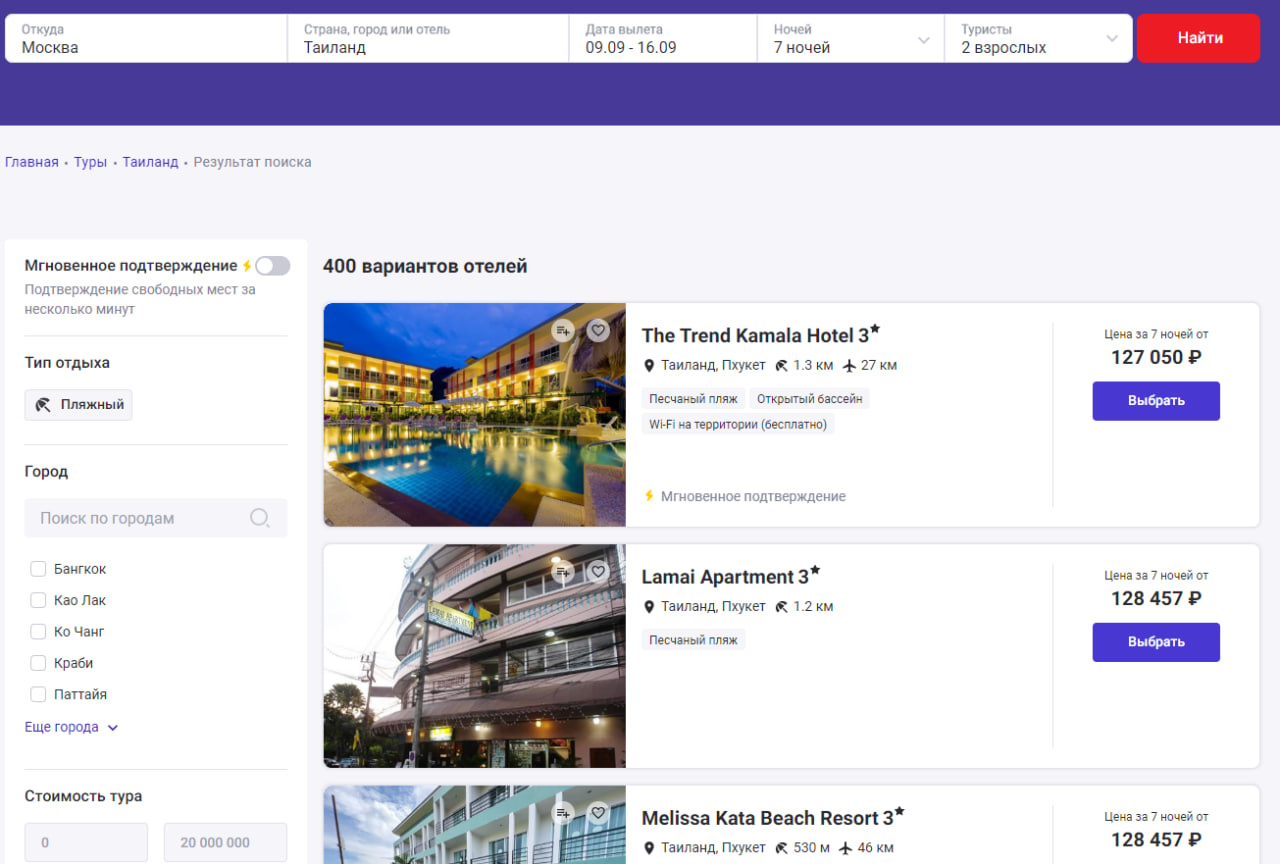Click Песчаный пляж tag of Lamai Apartment

(x=693, y=640)
